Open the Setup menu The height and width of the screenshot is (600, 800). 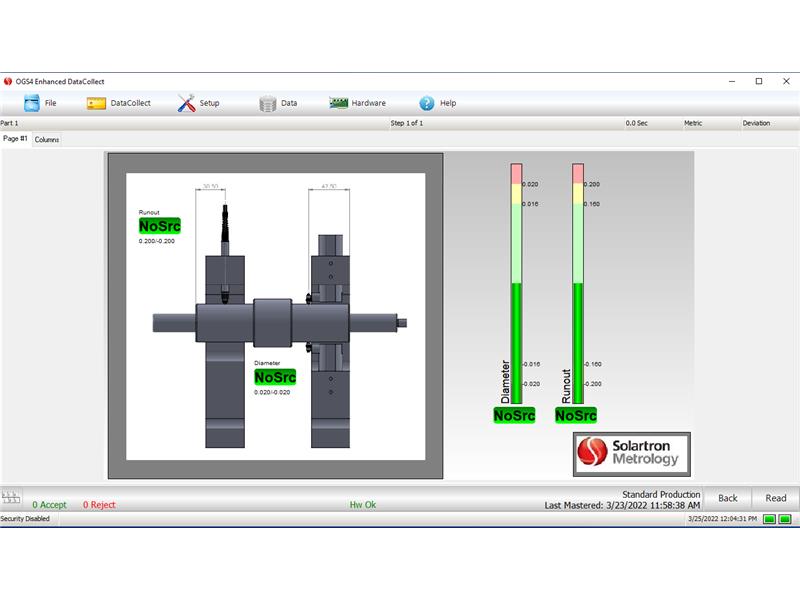[198, 103]
